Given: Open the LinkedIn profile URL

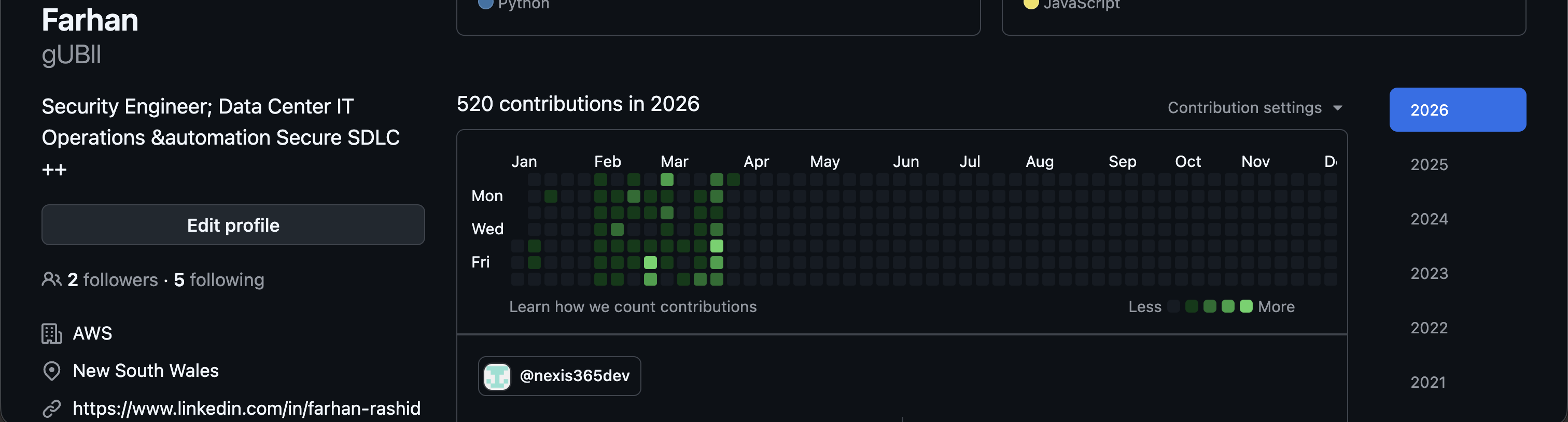Looking at the screenshot, I should (247, 408).
